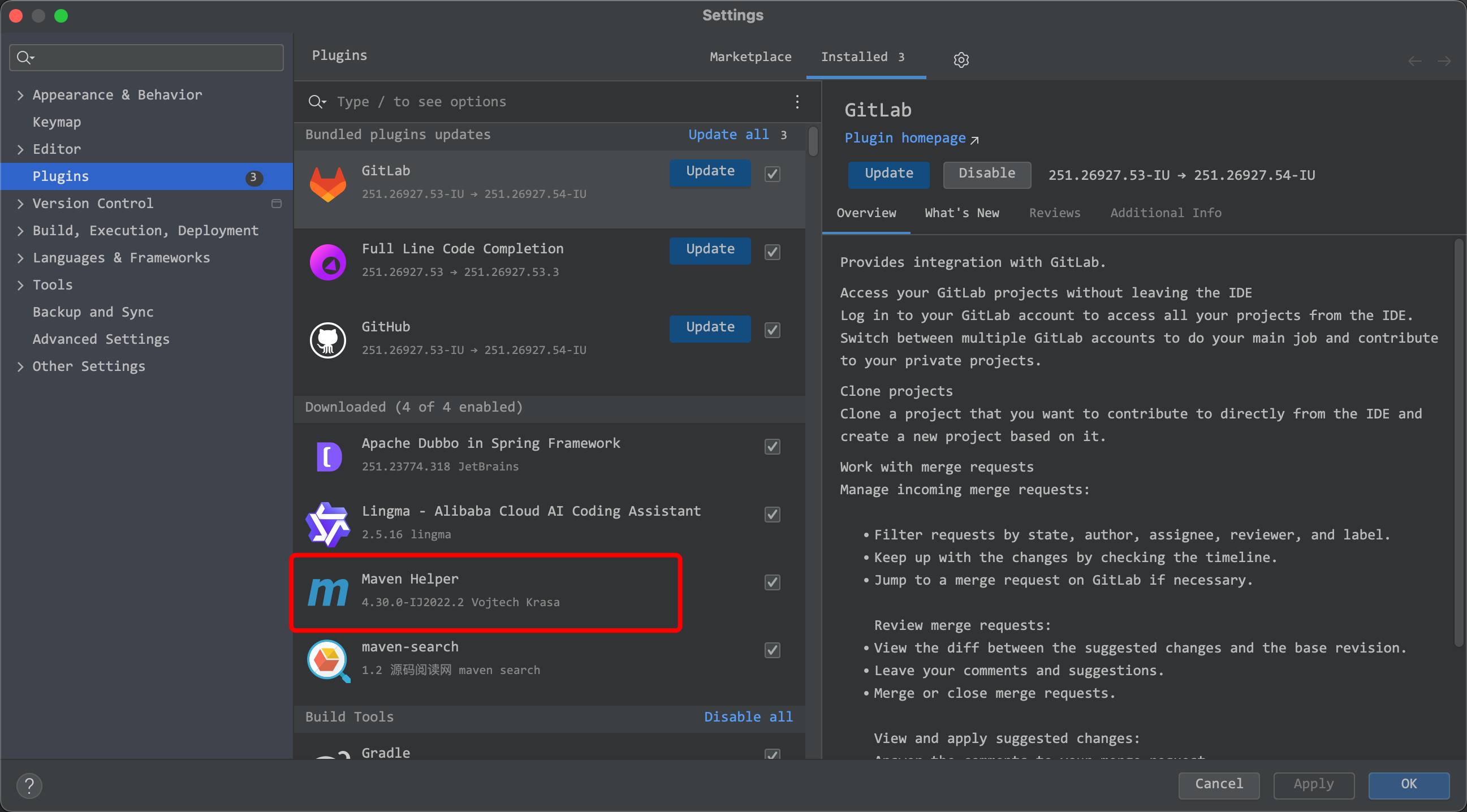Toggle the GitHub plugin checkbox
The image size is (1467, 812).
pyautogui.click(x=771, y=330)
